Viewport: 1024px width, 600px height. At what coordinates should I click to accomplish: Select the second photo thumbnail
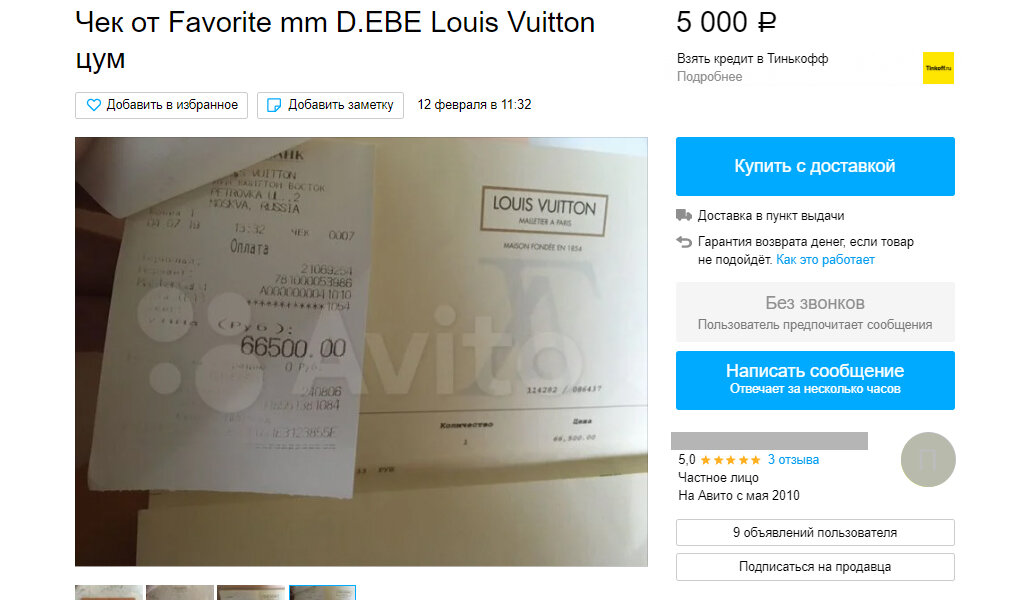click(180, 593)
